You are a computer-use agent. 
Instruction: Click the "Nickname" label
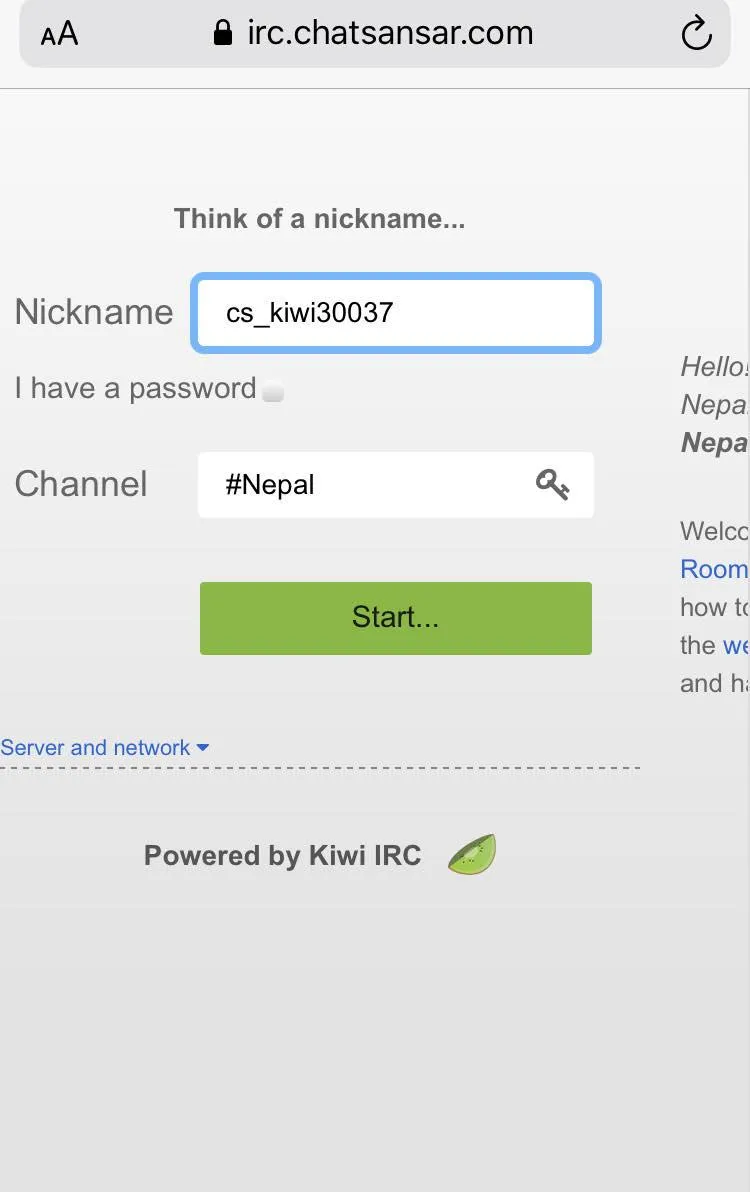94,312
